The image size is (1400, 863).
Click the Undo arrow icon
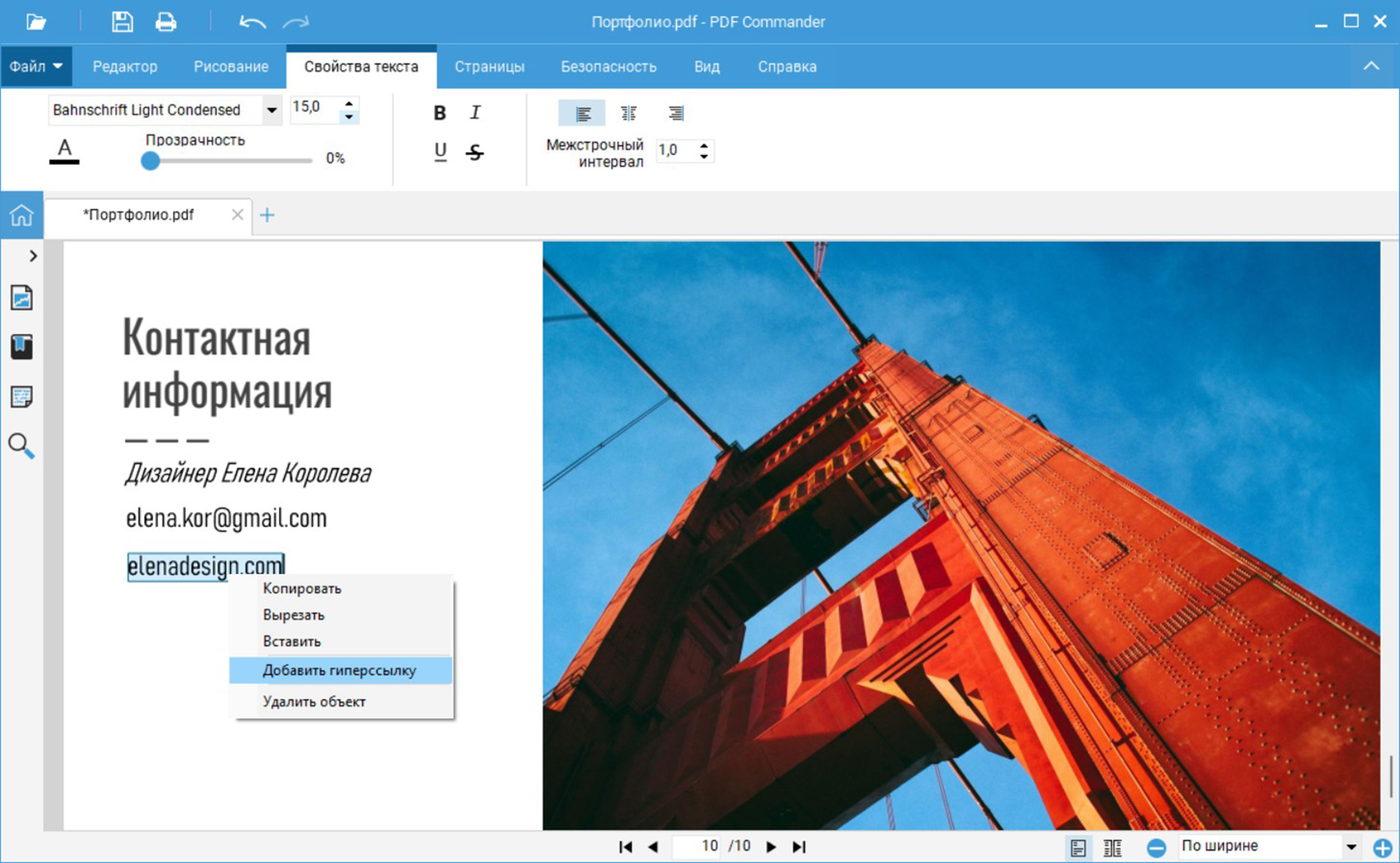252,22
